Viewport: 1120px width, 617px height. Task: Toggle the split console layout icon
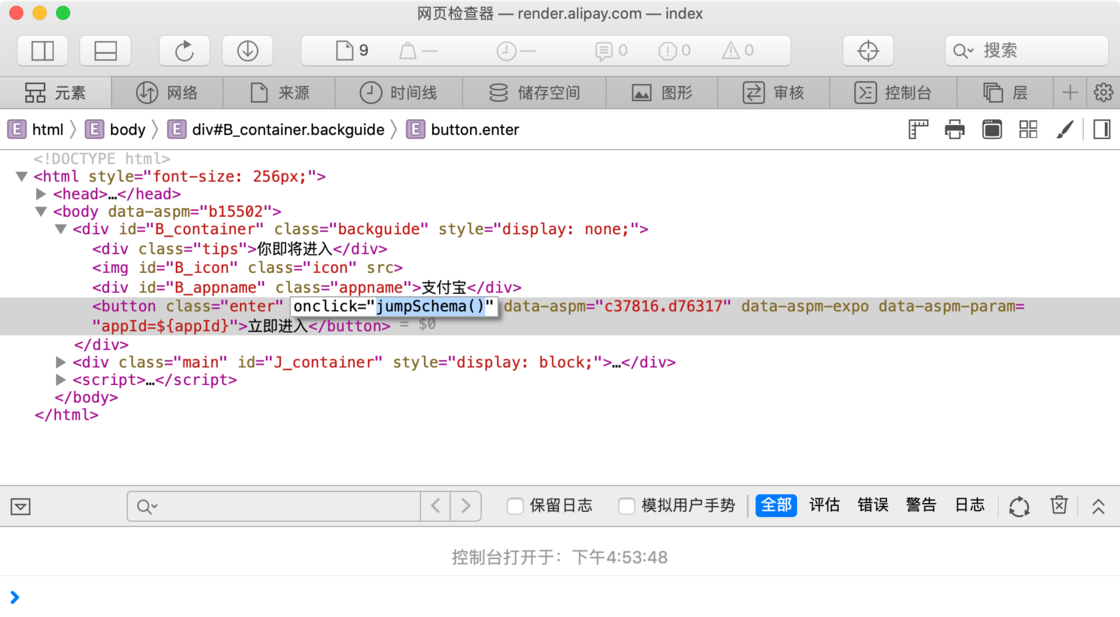click(105, 51)
